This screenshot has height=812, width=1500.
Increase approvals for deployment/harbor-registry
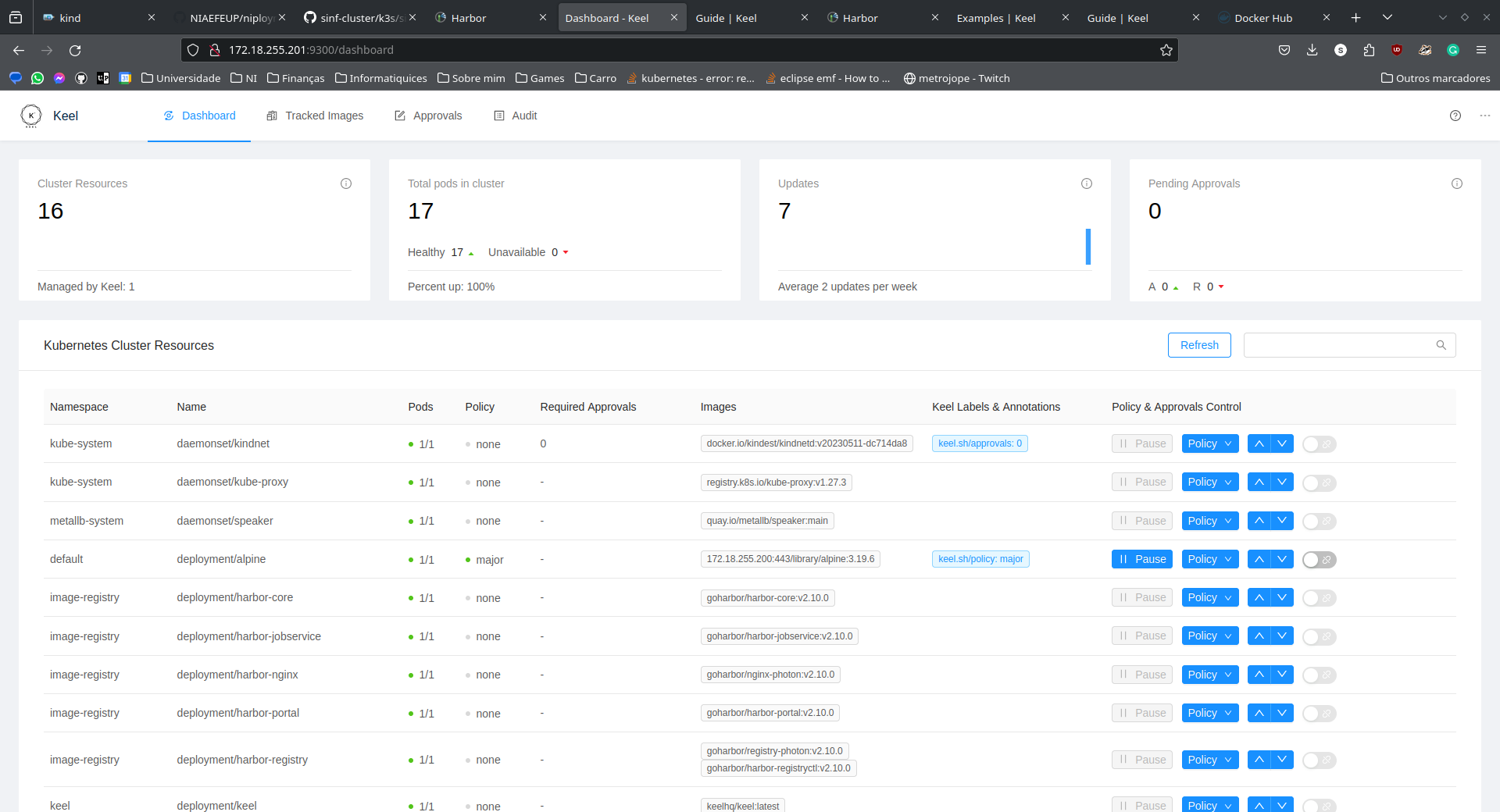pos(1259,760)
